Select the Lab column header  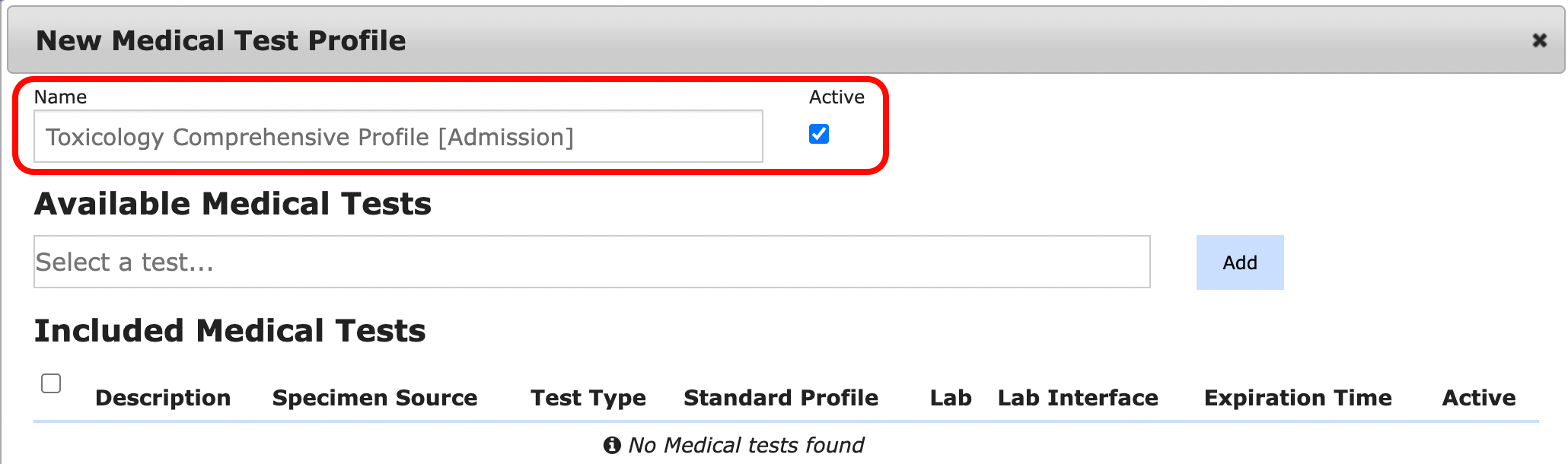[x=950, y=398]
